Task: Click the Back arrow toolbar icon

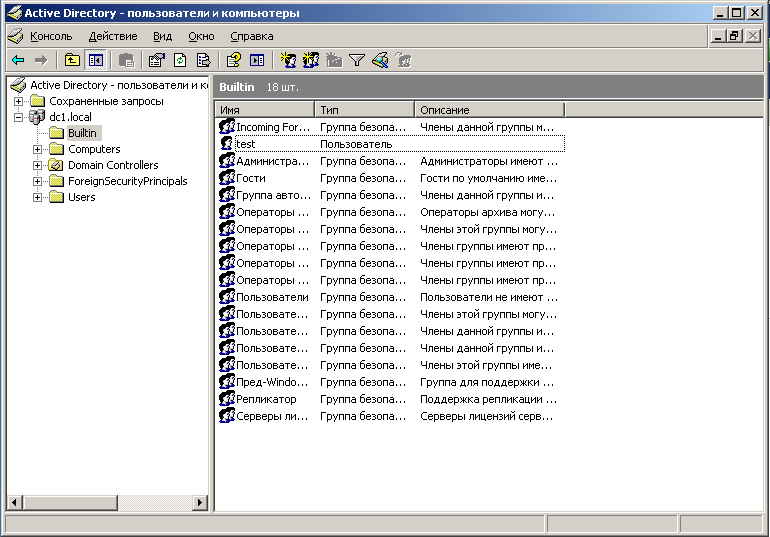Action: tap(18, 60)
